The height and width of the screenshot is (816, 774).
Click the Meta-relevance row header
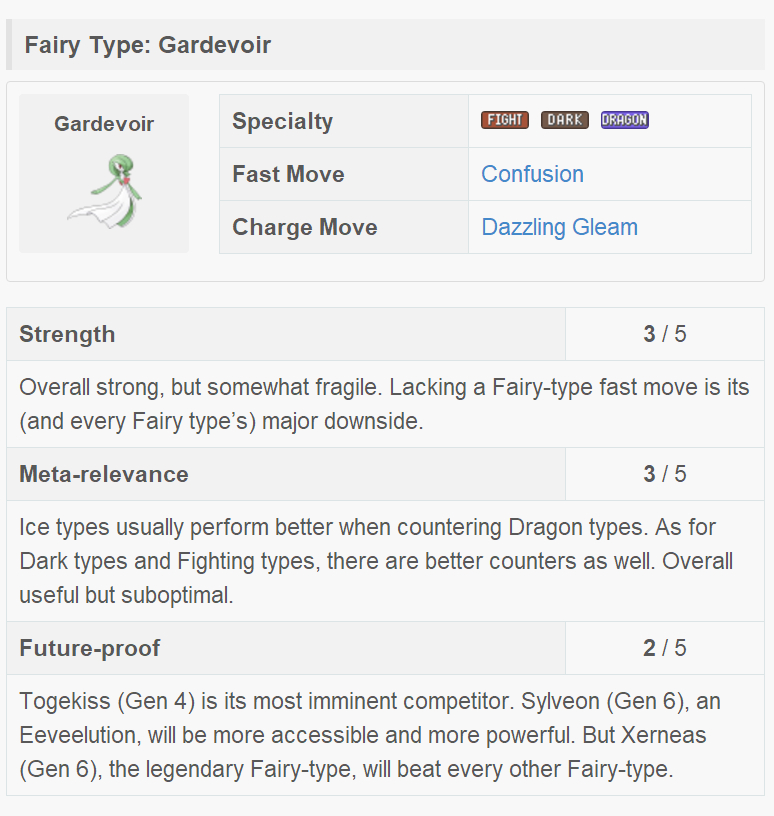tap(104, 474)
